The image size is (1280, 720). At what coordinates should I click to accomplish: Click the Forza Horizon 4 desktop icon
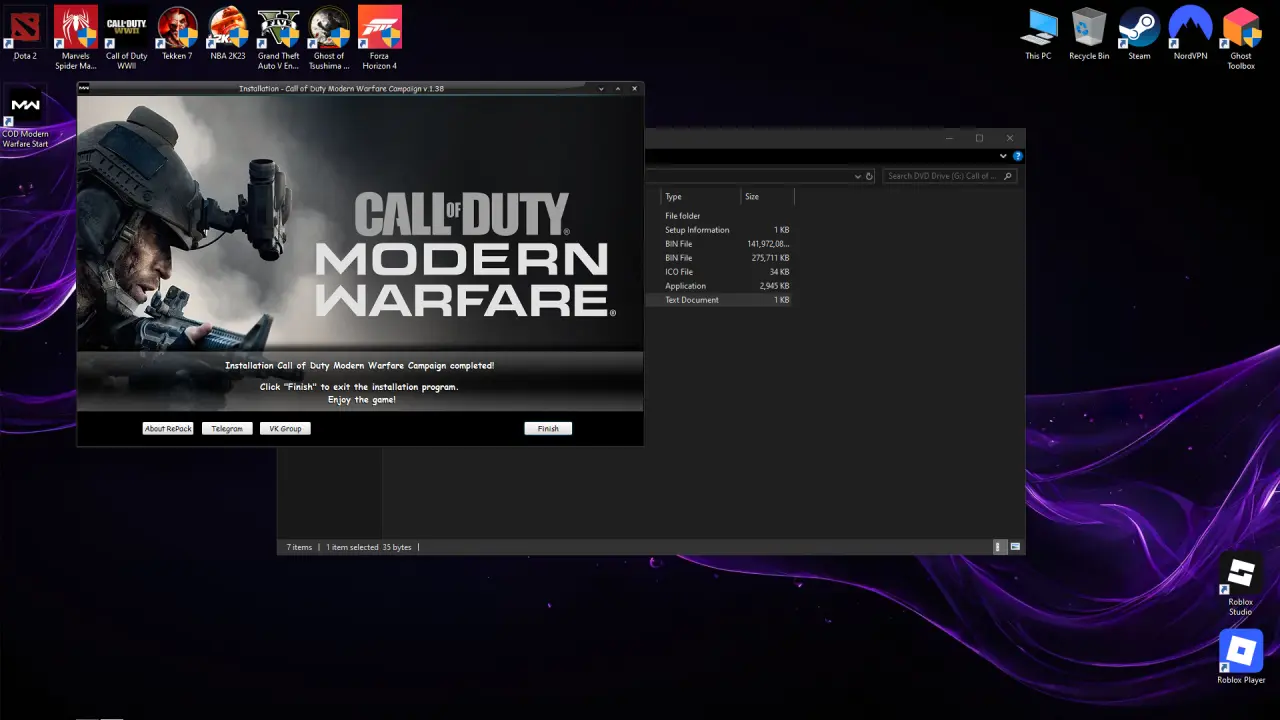click(380, 38)
